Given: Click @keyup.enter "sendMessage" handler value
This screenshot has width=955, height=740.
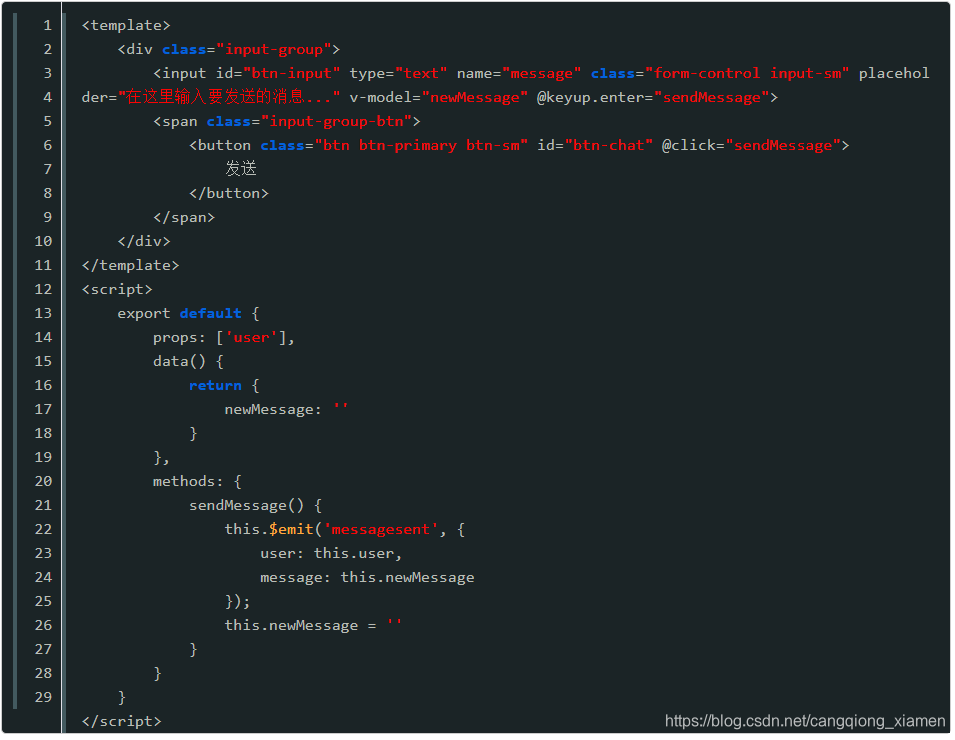Looking at the screenshot, I should (x=711, y=97).
